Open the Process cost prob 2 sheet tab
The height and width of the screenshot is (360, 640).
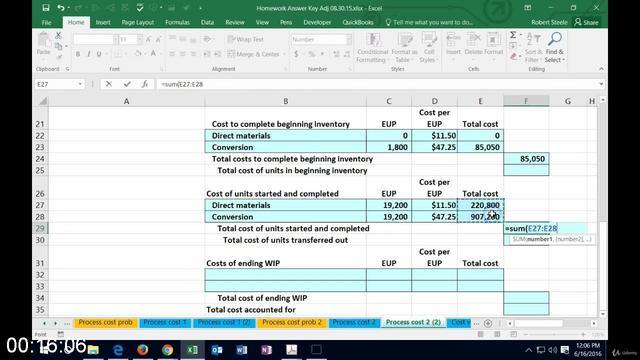pyautogui.click(x=292, y=322)
